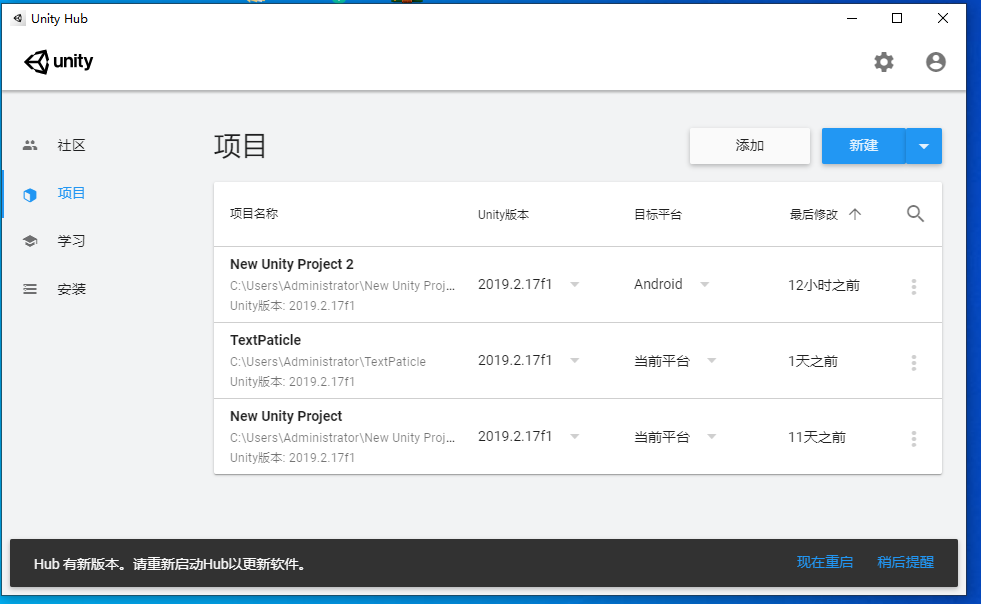Click the community people icon in sidebar

click(30, 145)
